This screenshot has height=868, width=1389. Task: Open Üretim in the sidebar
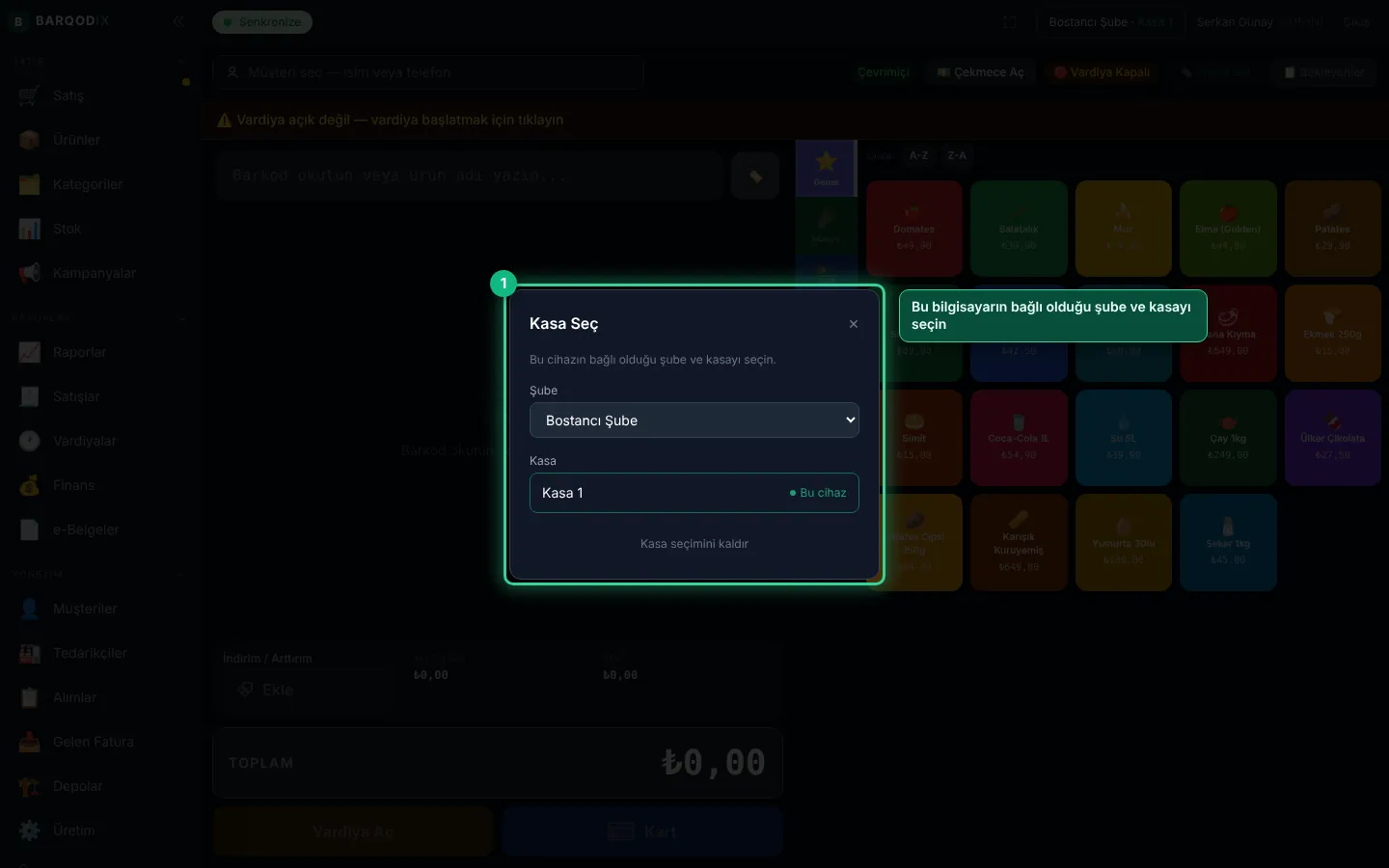tap(100, 830)
